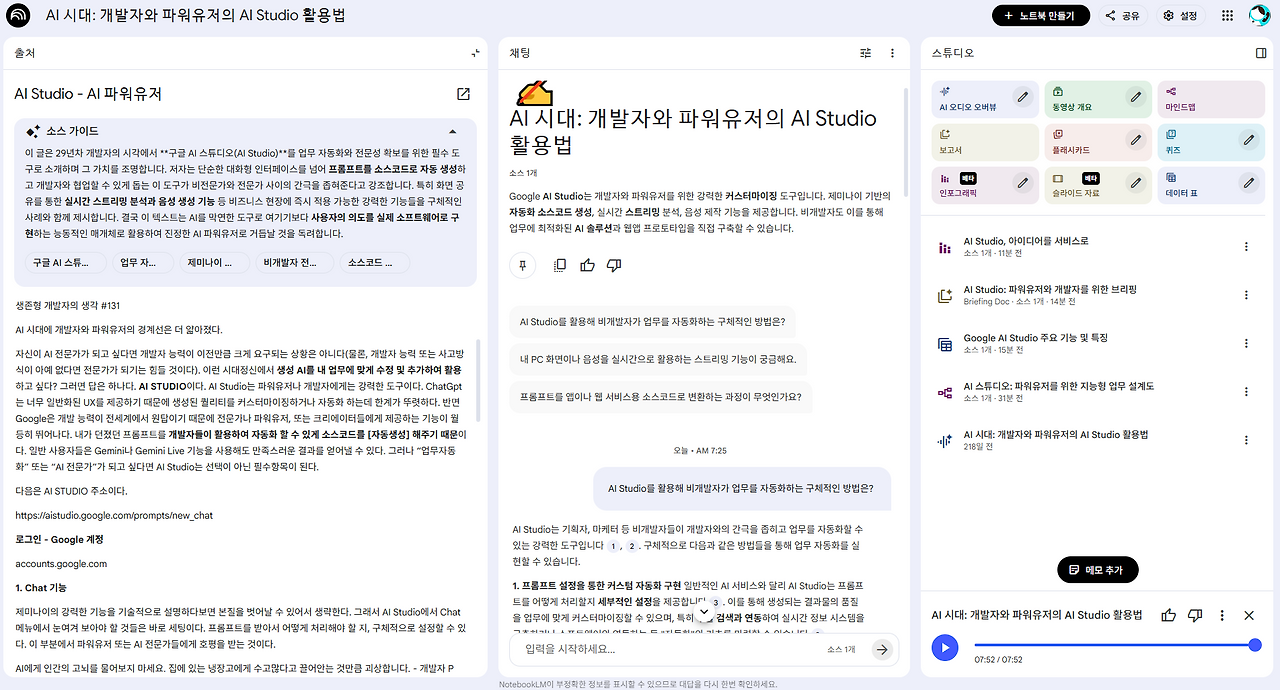Collapse the 소스 가이드 section
The height and width of the screenshot is (690, 1280).
tap(452, 131)
